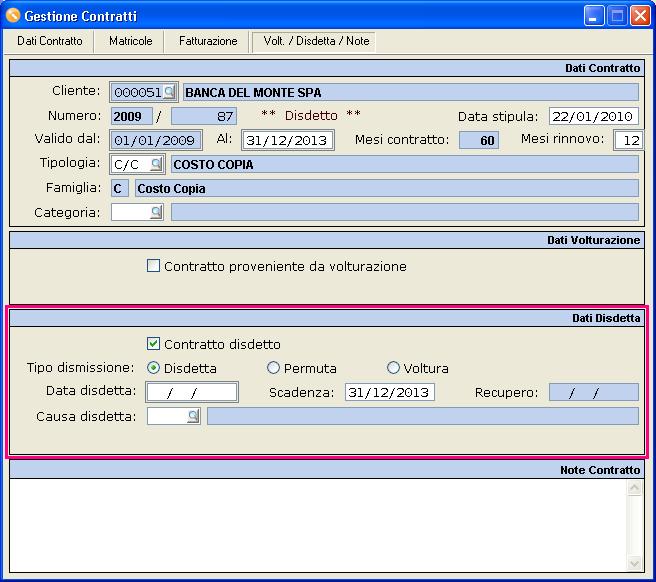This screenshot has height=582, width=656.
Task: Open the Cliente lookup magnifier icon
Action: [169, 92]
